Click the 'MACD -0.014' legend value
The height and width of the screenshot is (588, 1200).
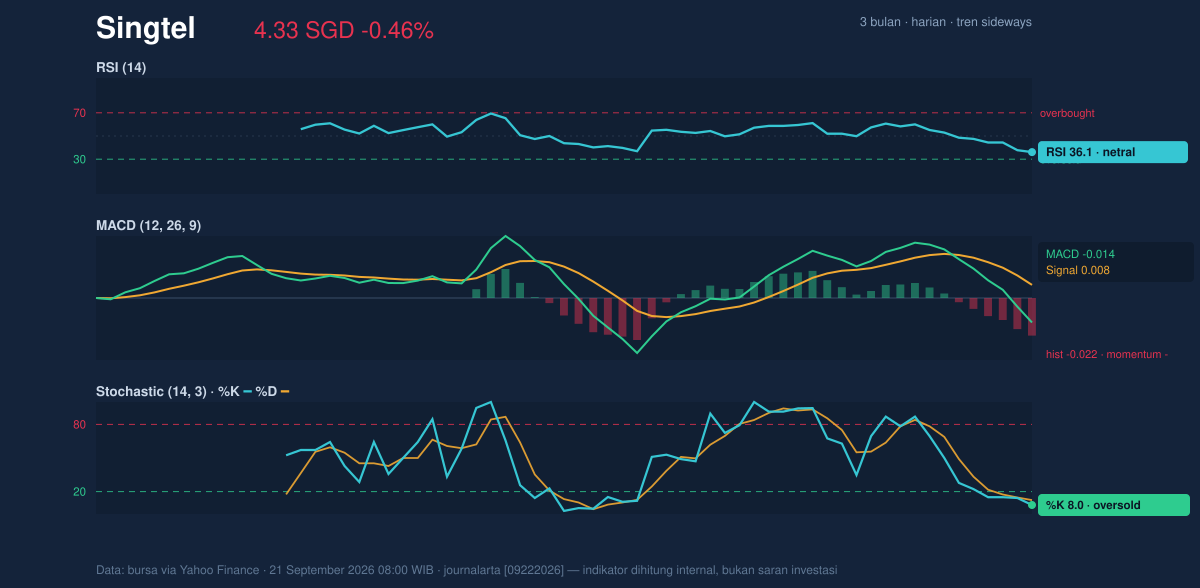point(1080,254)
